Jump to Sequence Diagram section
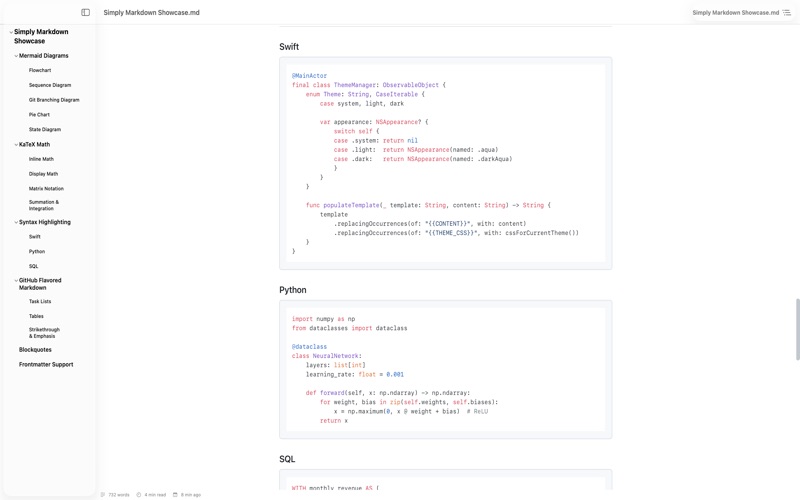Viewport: 800px width, 500px height. point(50,85)
